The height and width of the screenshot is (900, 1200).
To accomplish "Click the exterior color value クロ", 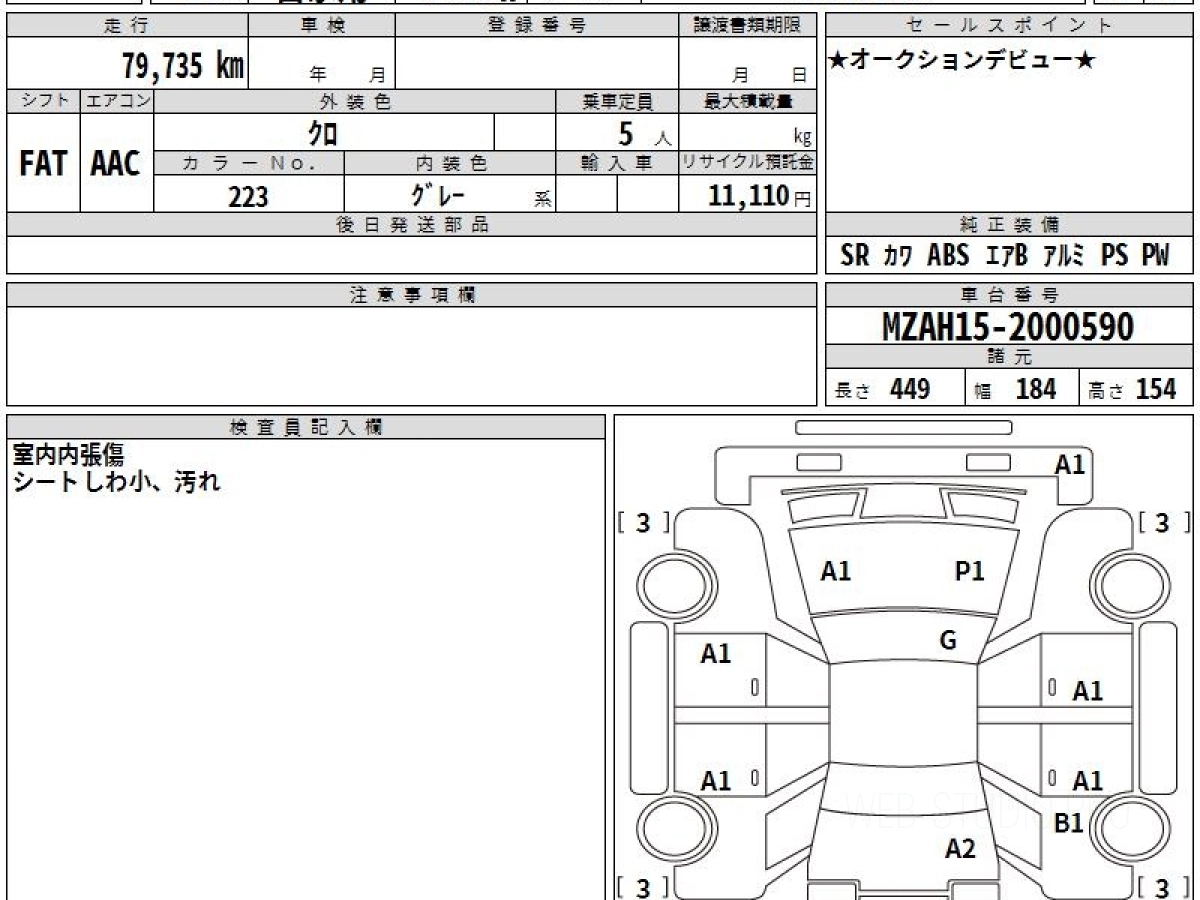I will pyautogui.click(x=323, y=132).
